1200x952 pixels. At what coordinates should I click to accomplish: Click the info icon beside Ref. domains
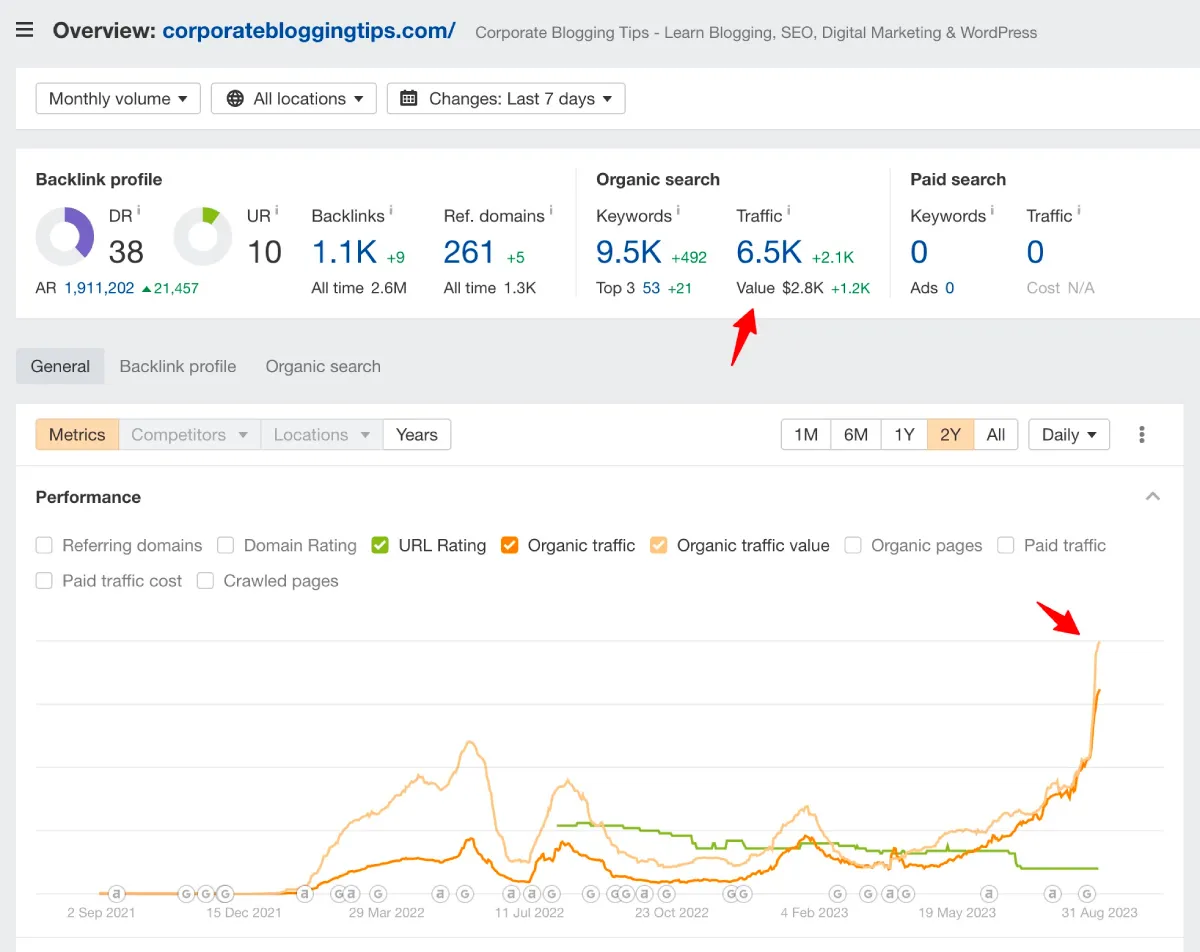point(551,210)
